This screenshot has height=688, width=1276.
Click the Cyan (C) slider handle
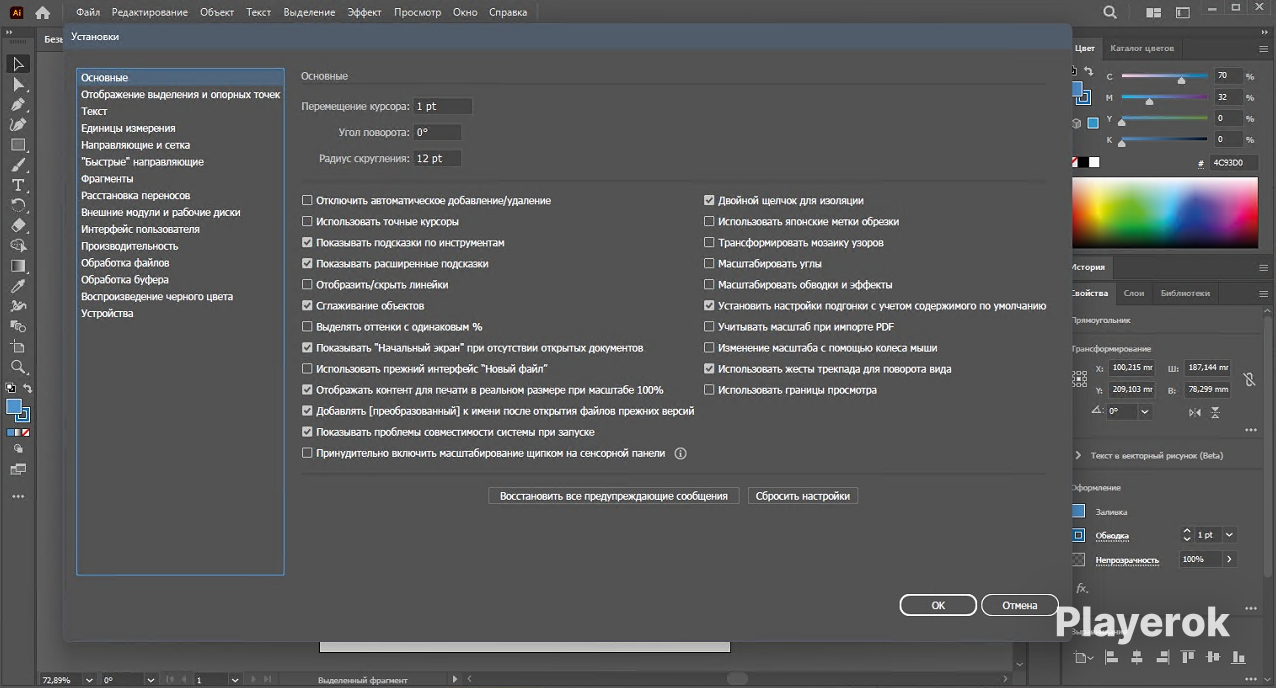click(1181, 79)
